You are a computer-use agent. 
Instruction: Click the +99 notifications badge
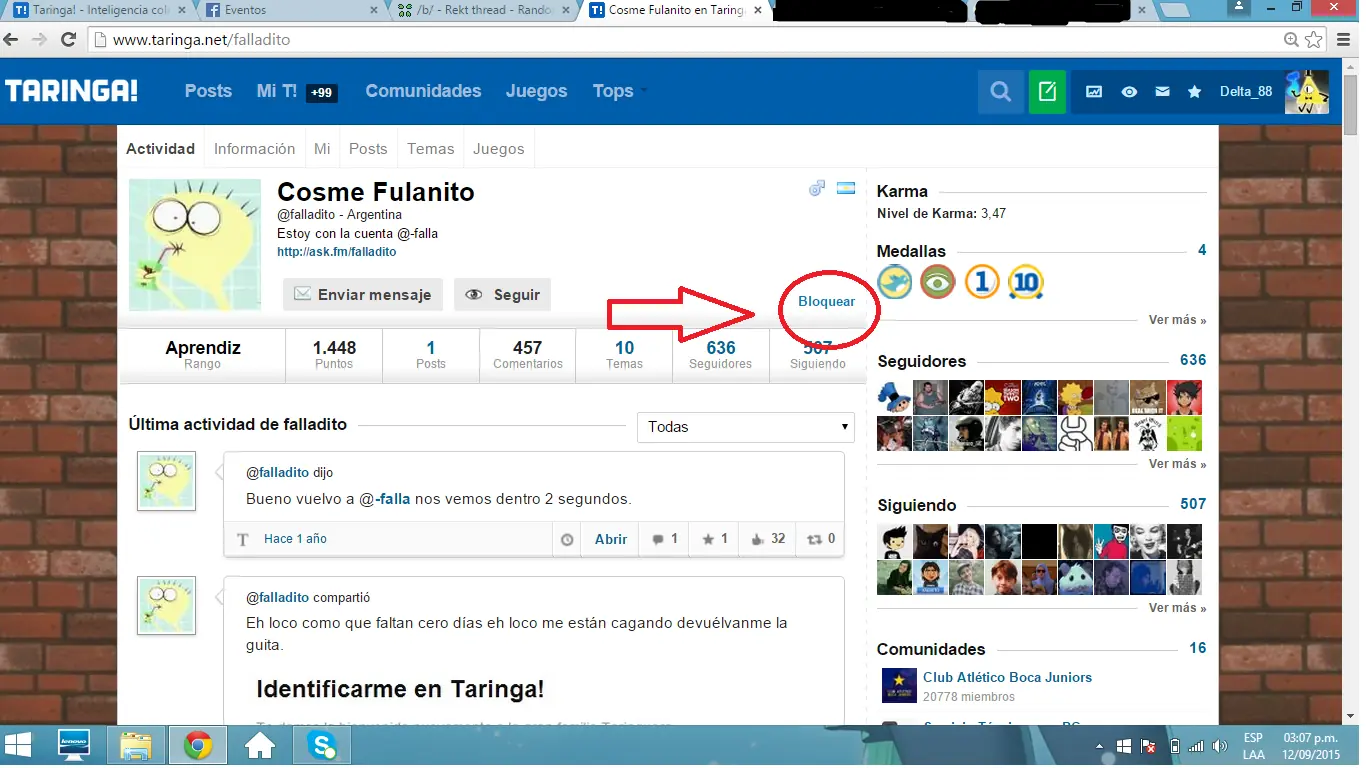(x=321, y=93)
